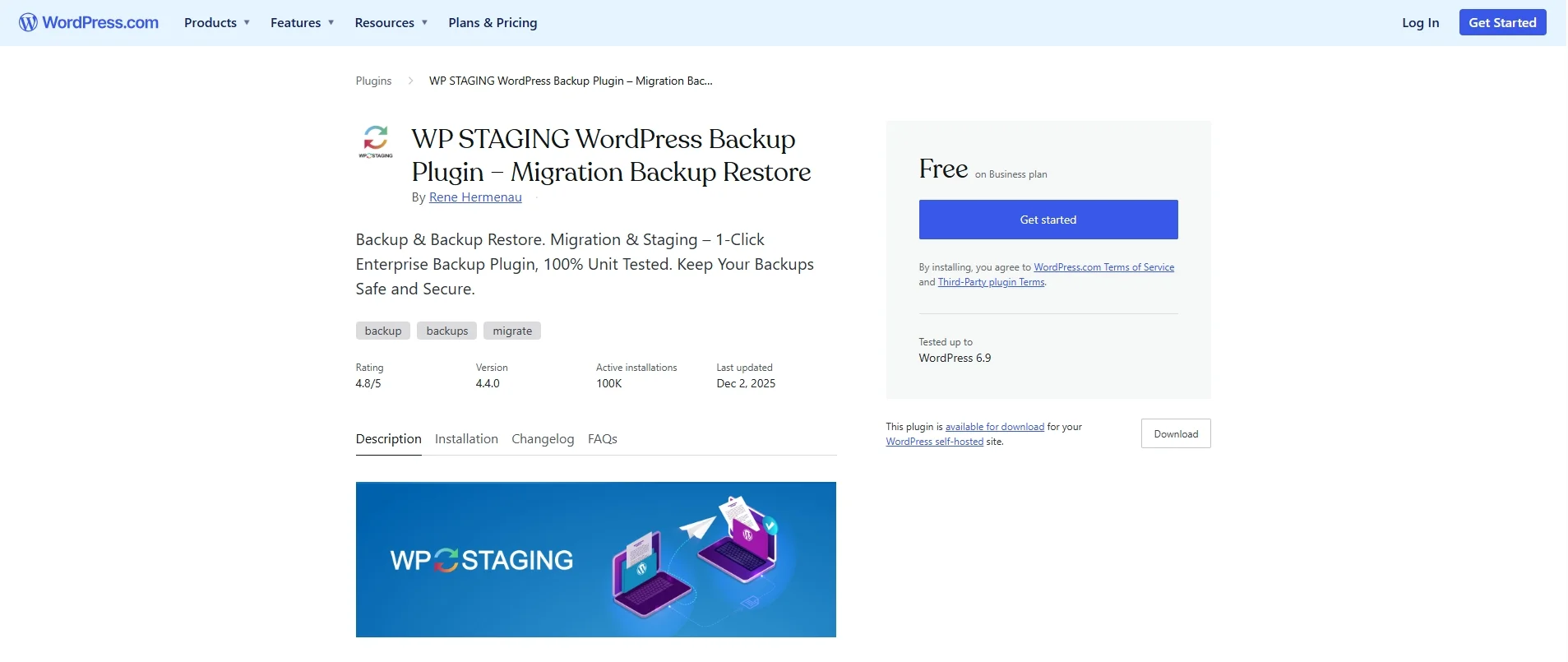
Task: Click the WP STAGING breadcrumb text
Action: [x=571, y=81]
